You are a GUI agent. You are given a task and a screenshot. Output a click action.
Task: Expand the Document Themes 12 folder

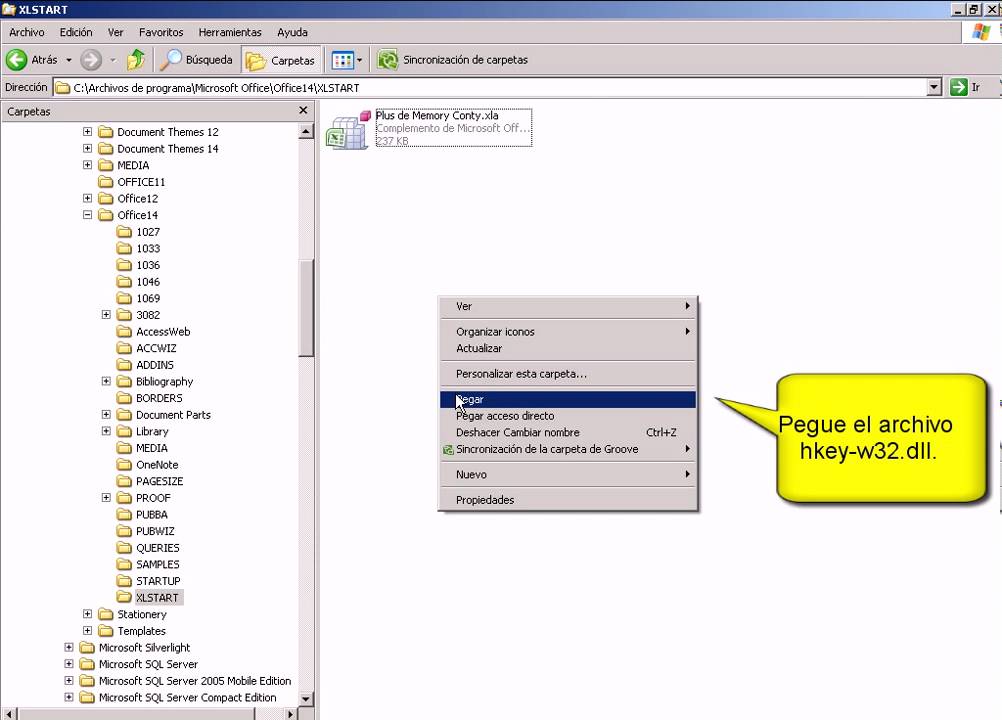click(88, 132)
